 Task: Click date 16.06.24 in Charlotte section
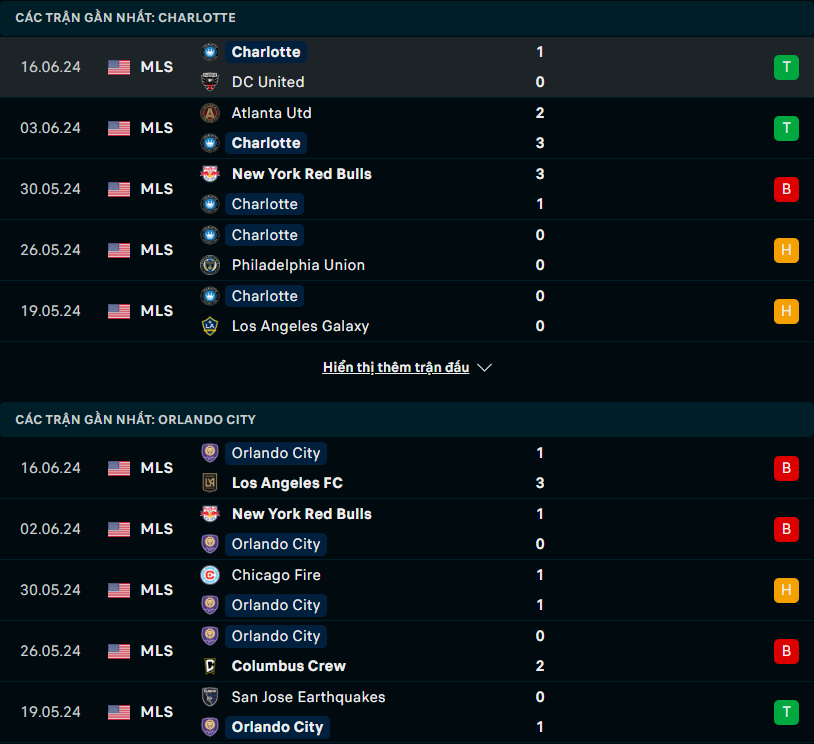click(x=50, y=67)
